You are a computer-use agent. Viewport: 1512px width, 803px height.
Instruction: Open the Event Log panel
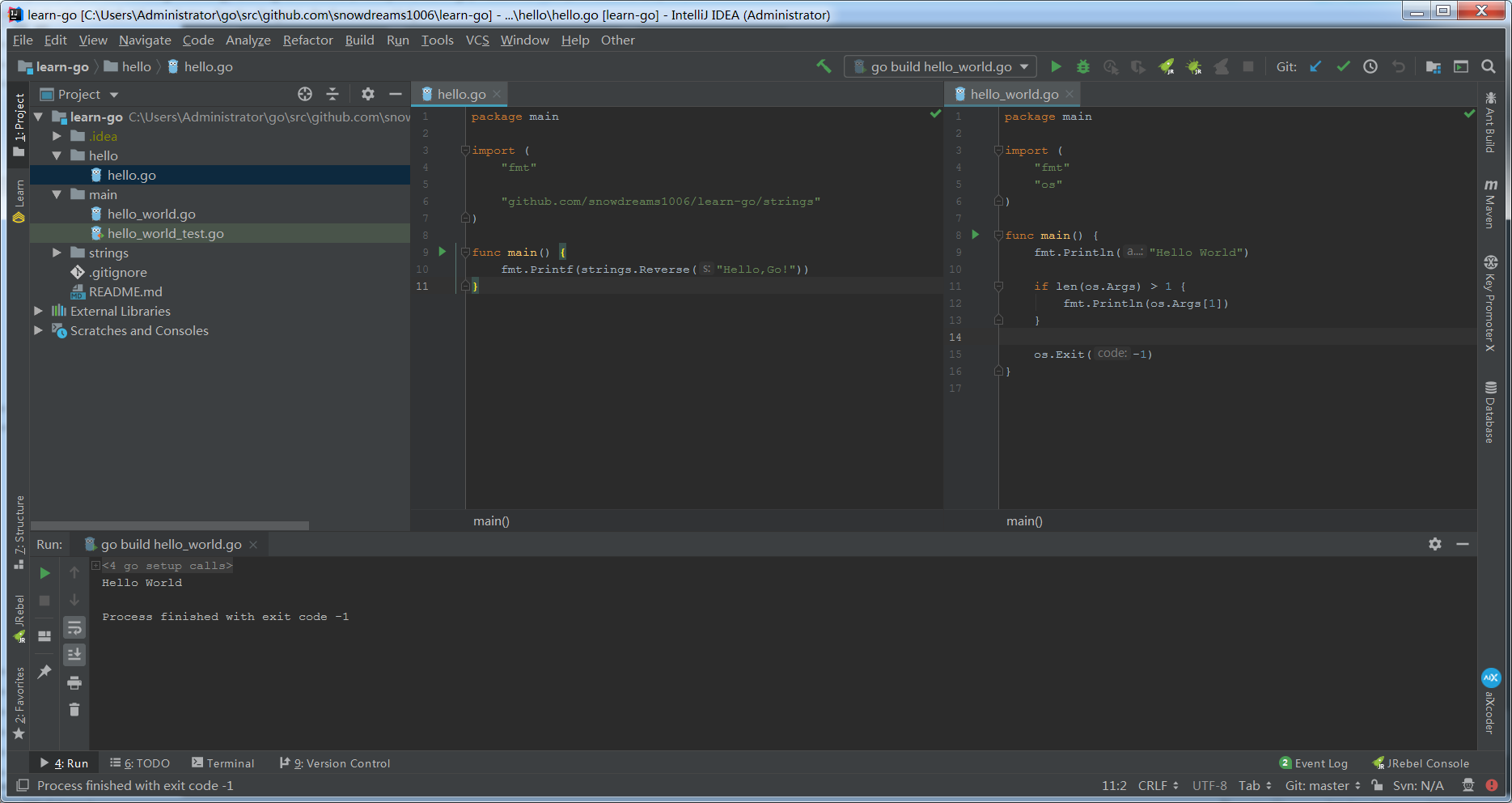[x=1313, y=763]
